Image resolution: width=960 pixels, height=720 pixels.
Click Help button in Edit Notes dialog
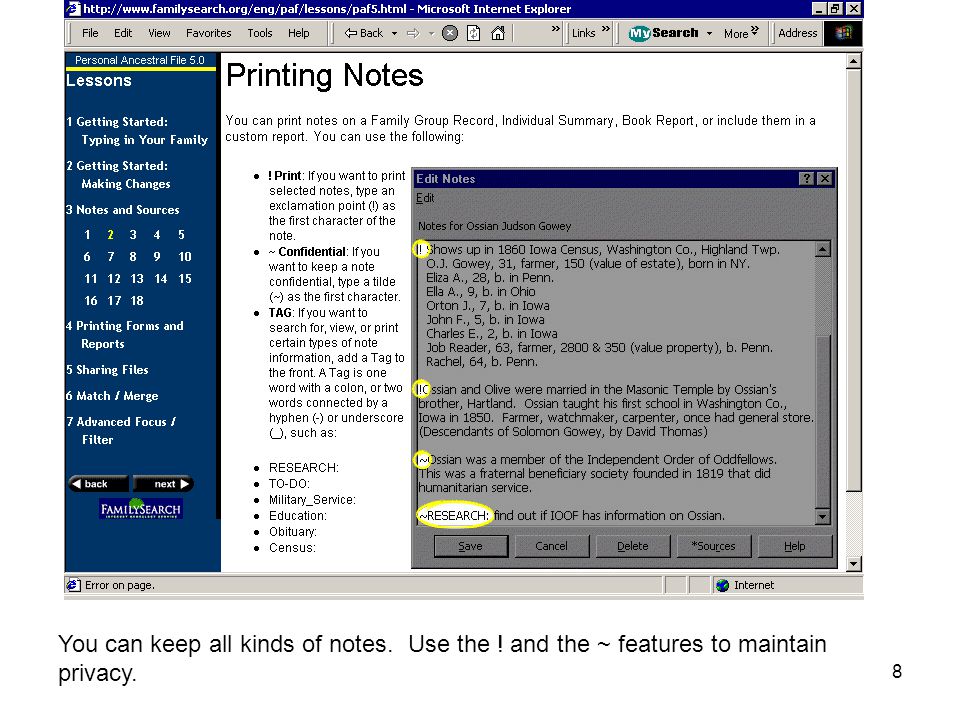795,546
